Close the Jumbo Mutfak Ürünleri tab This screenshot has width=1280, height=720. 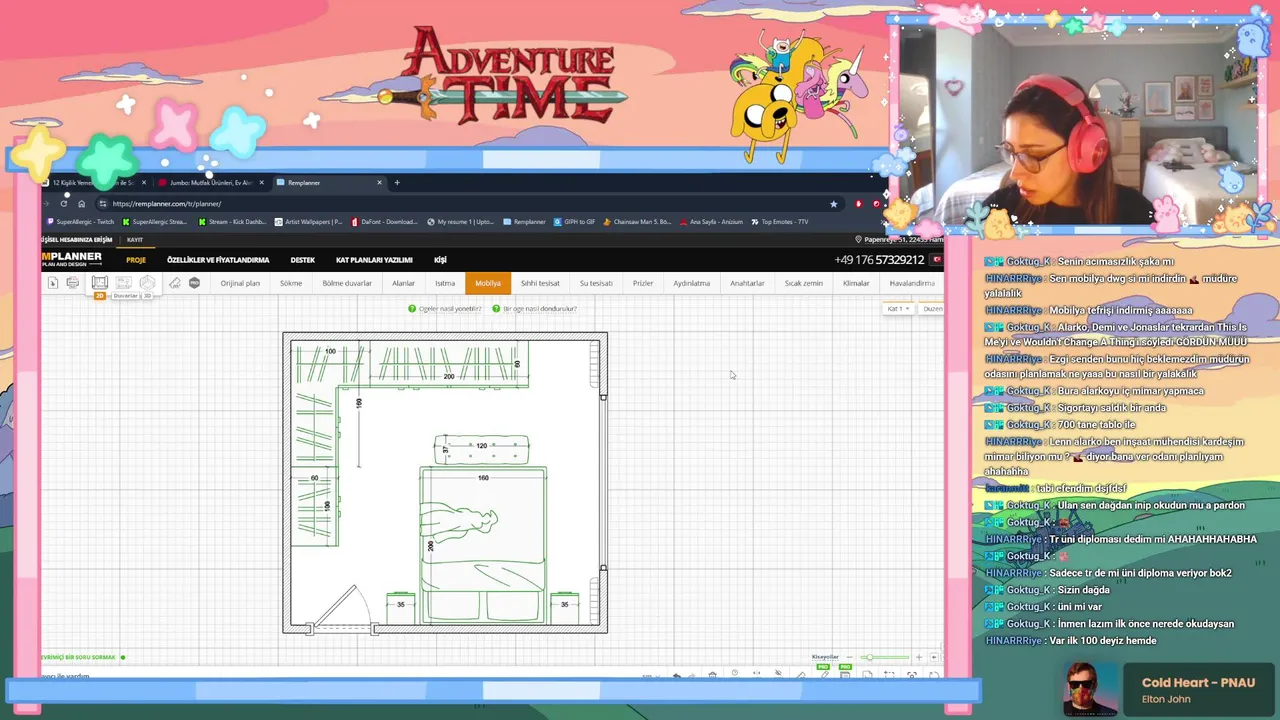coord(262,183)
